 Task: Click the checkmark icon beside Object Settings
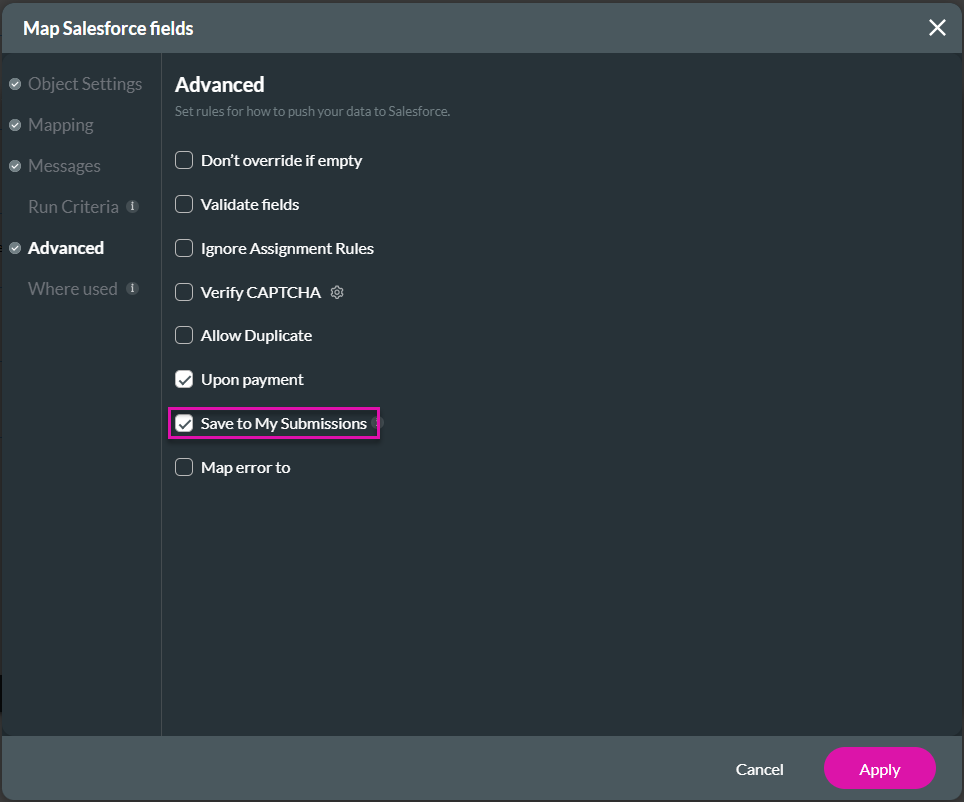[x=14, y=84]
